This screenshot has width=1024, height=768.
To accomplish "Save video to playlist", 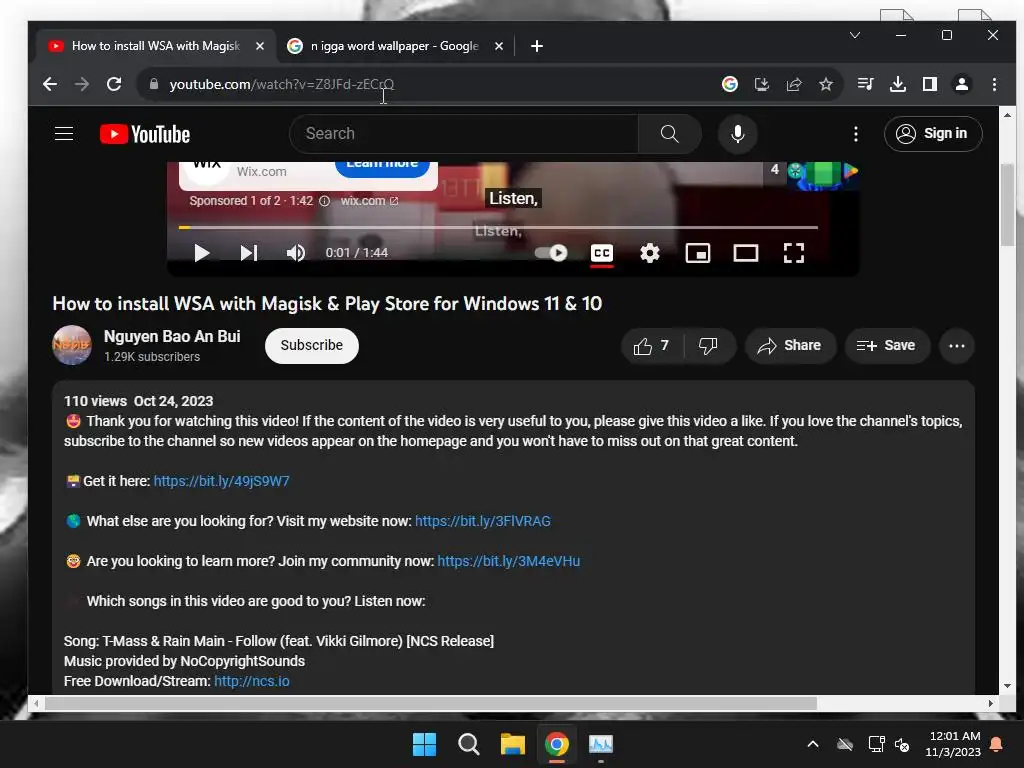I will pyautogui.click(x=886, y=345).
